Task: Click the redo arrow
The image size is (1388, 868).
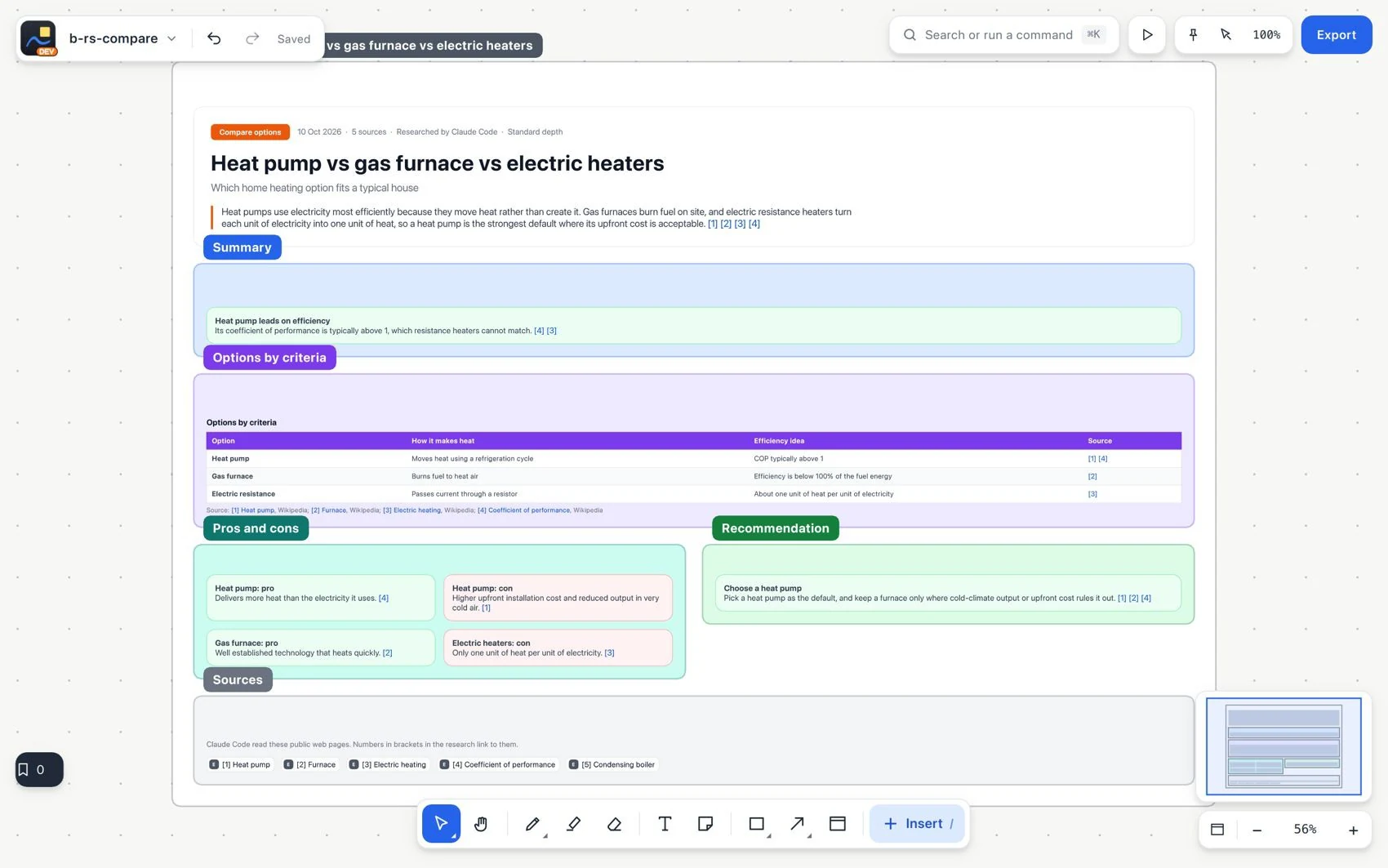Action: coord(252,38)
